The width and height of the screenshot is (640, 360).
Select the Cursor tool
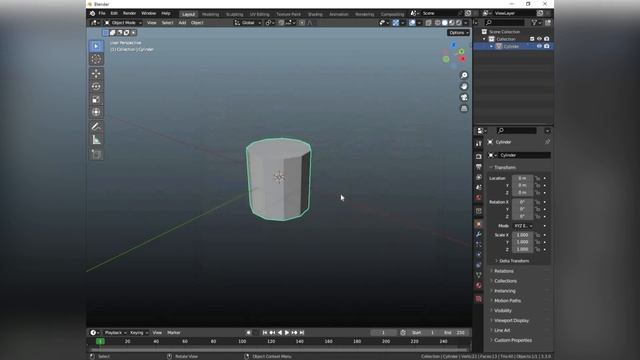coord(96,60)
